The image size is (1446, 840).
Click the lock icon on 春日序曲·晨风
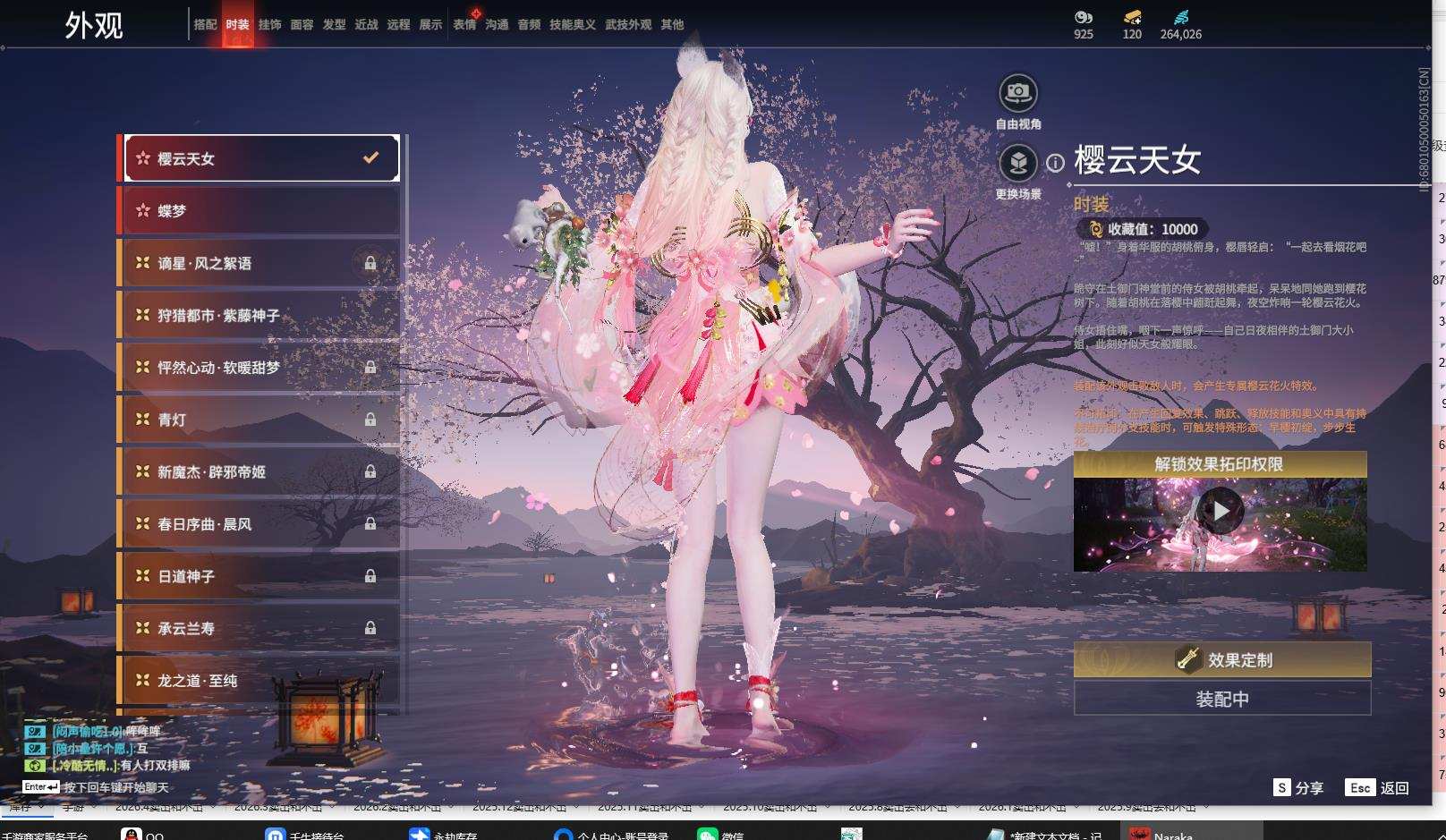point(370,524)
